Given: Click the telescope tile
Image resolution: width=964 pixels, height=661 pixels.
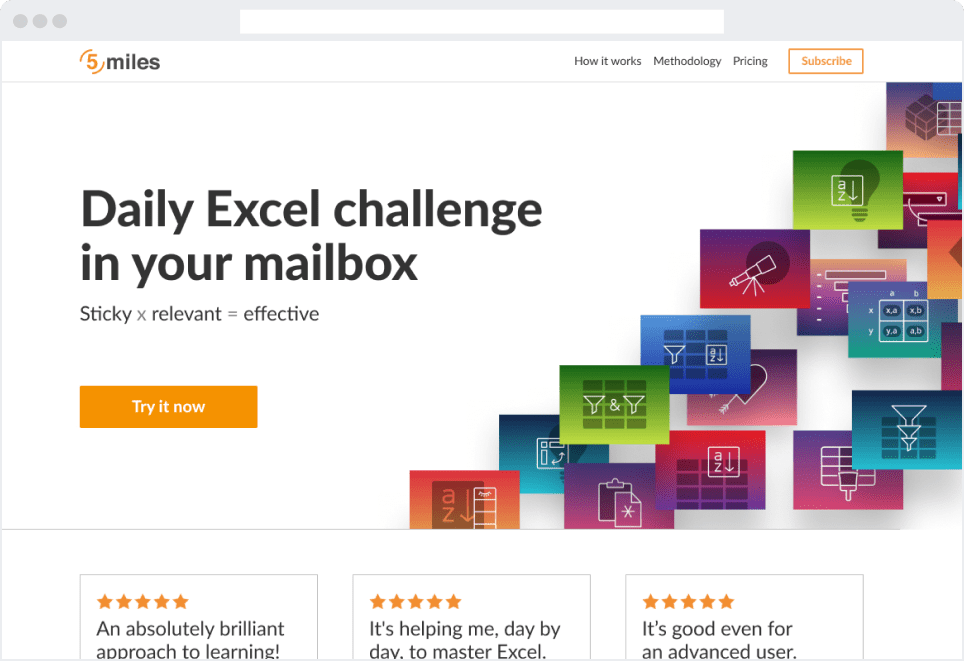Looking at the screenshot, I should (x=754, y=267).
